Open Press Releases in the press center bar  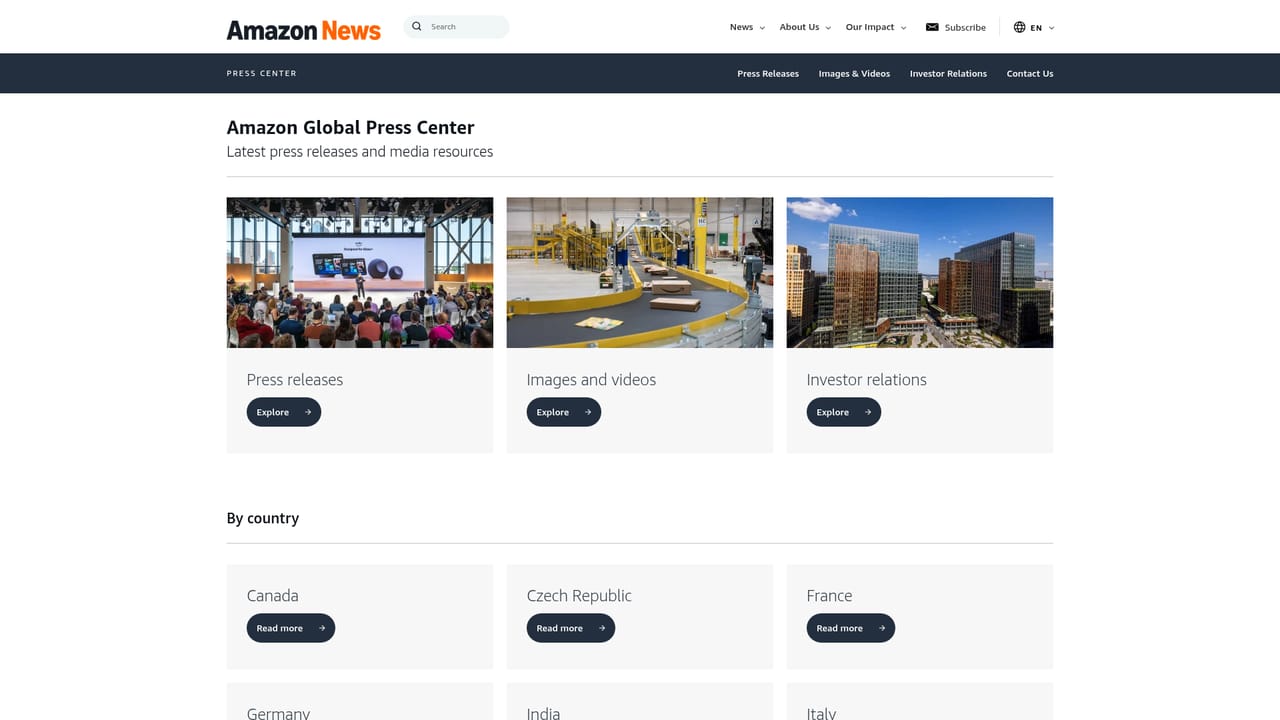[768, 74]
